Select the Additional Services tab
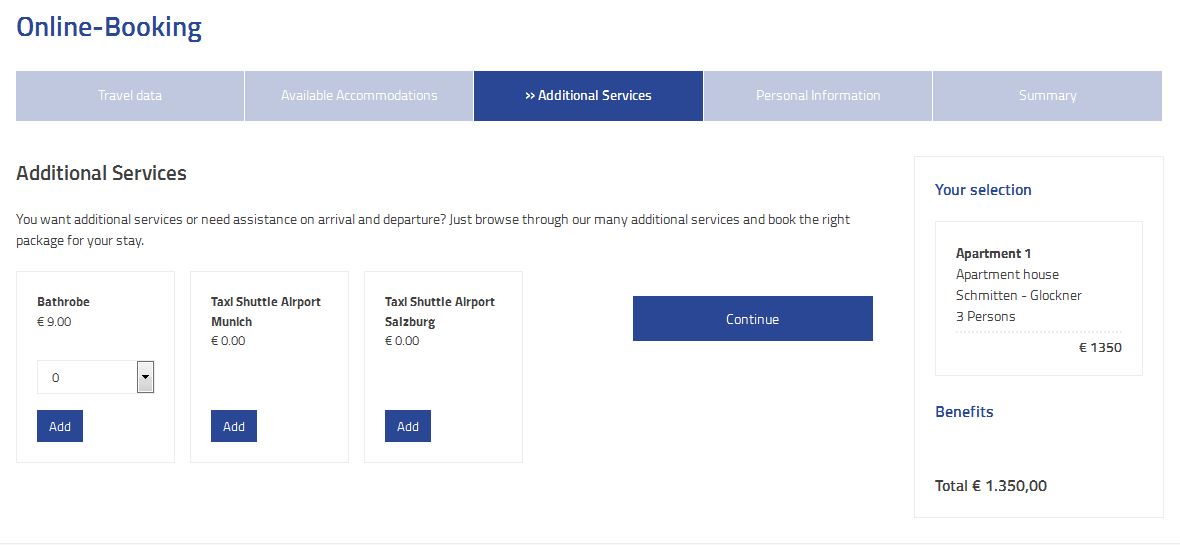Image resolution: width=1180 pixels, height=545 pixels. (588, 96)
